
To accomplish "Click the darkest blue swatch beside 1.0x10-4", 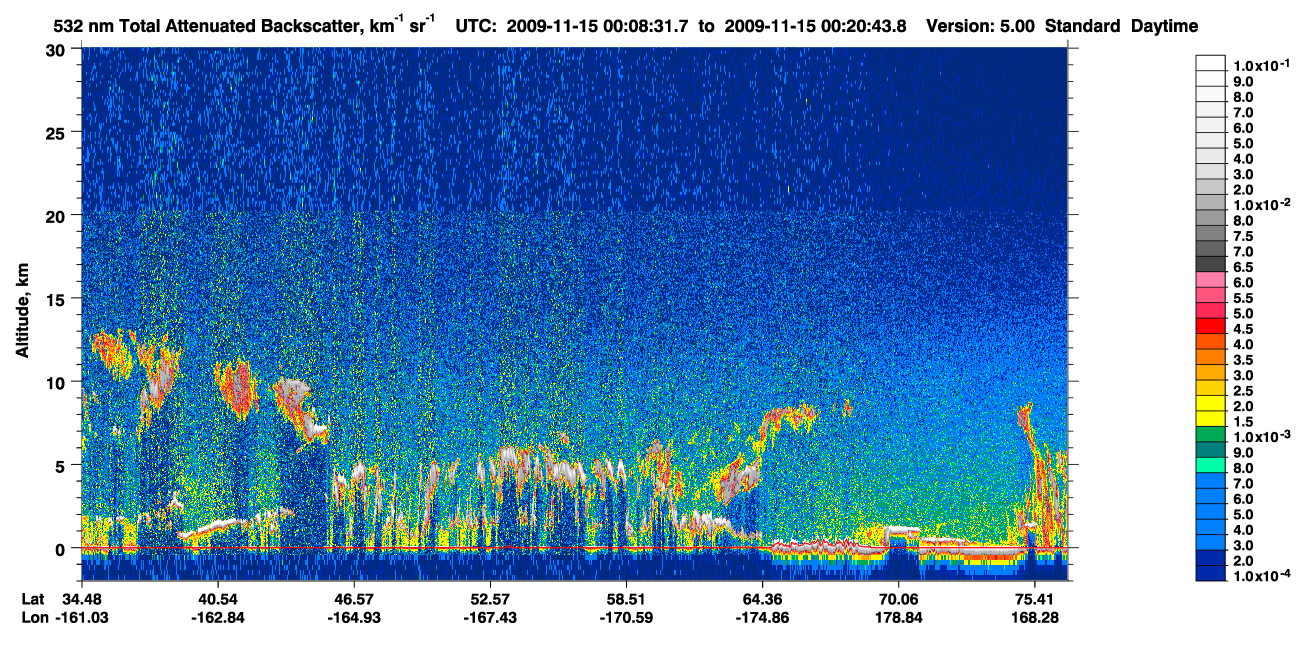I will 1210,574.
